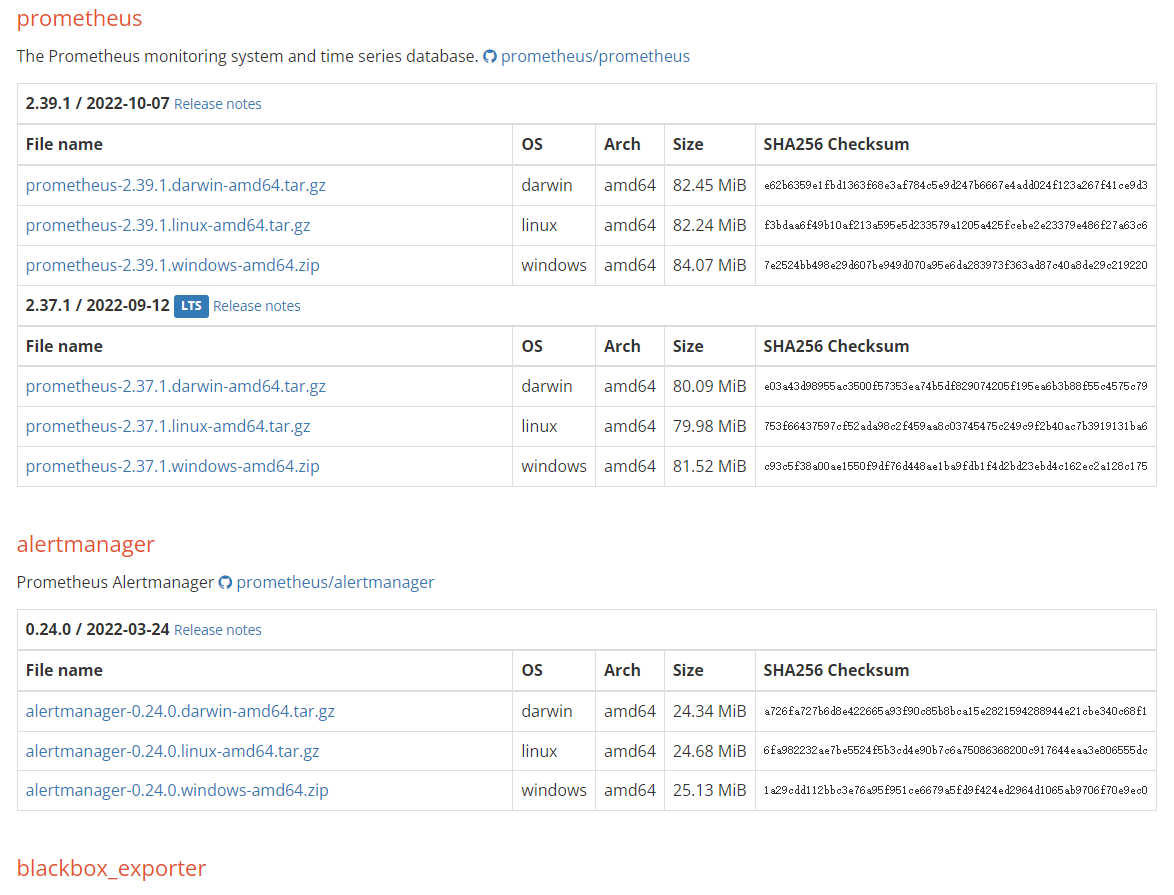Download prometheus-2.37.1.darwin-amd64.tar.gz

pos(176,386)
